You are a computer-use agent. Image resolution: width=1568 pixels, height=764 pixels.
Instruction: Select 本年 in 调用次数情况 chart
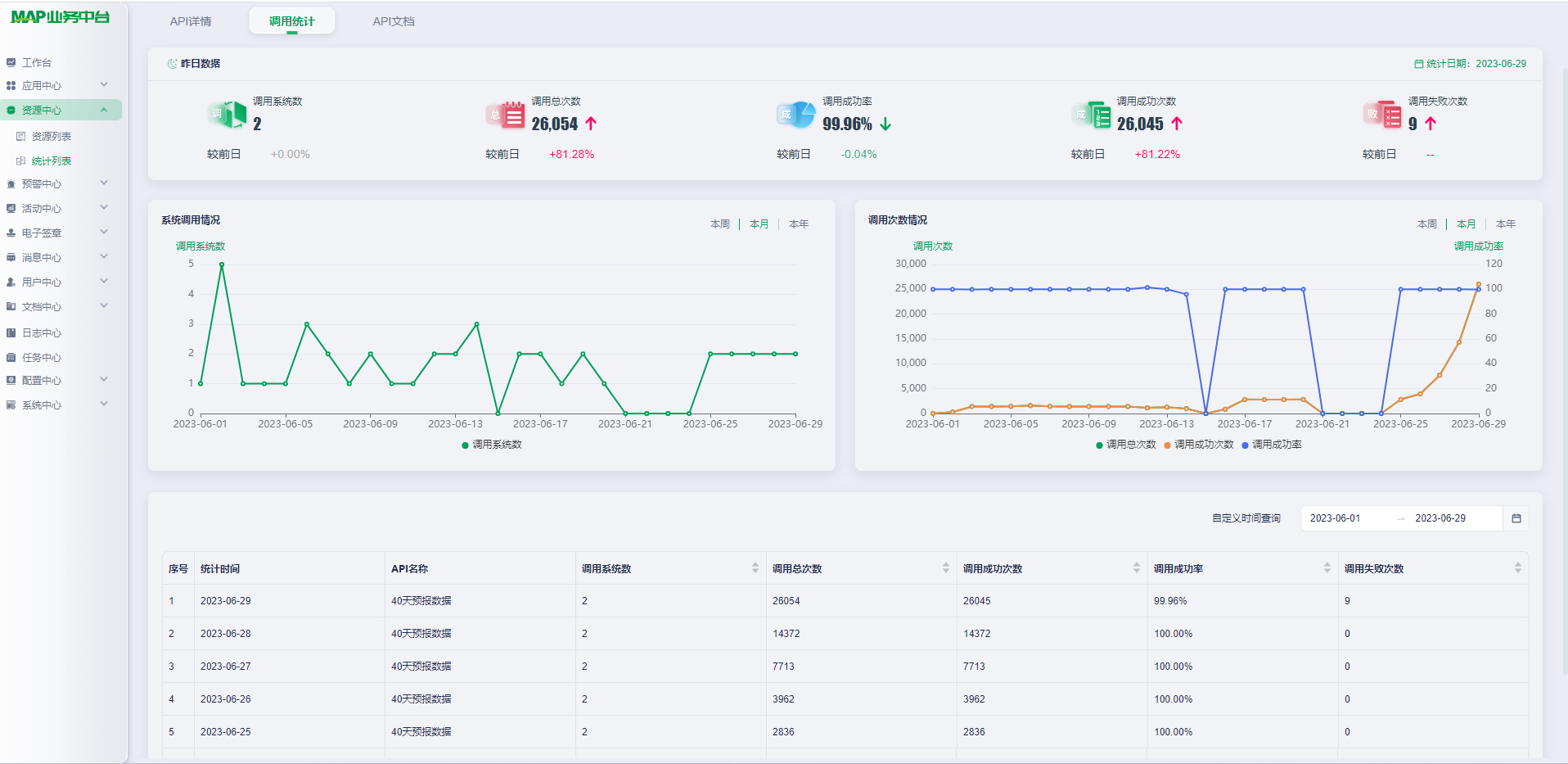pos(1506,224)
